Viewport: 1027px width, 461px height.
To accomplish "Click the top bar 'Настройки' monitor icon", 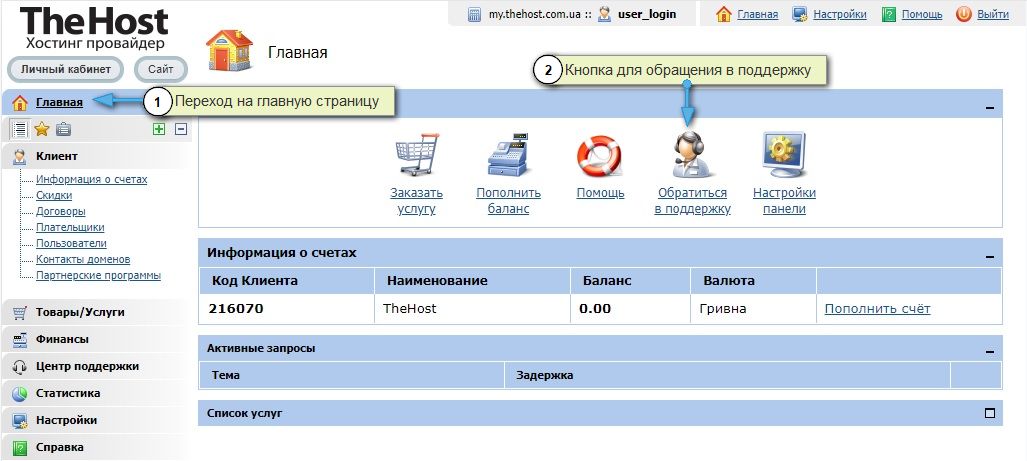I will tap(800, 14).
